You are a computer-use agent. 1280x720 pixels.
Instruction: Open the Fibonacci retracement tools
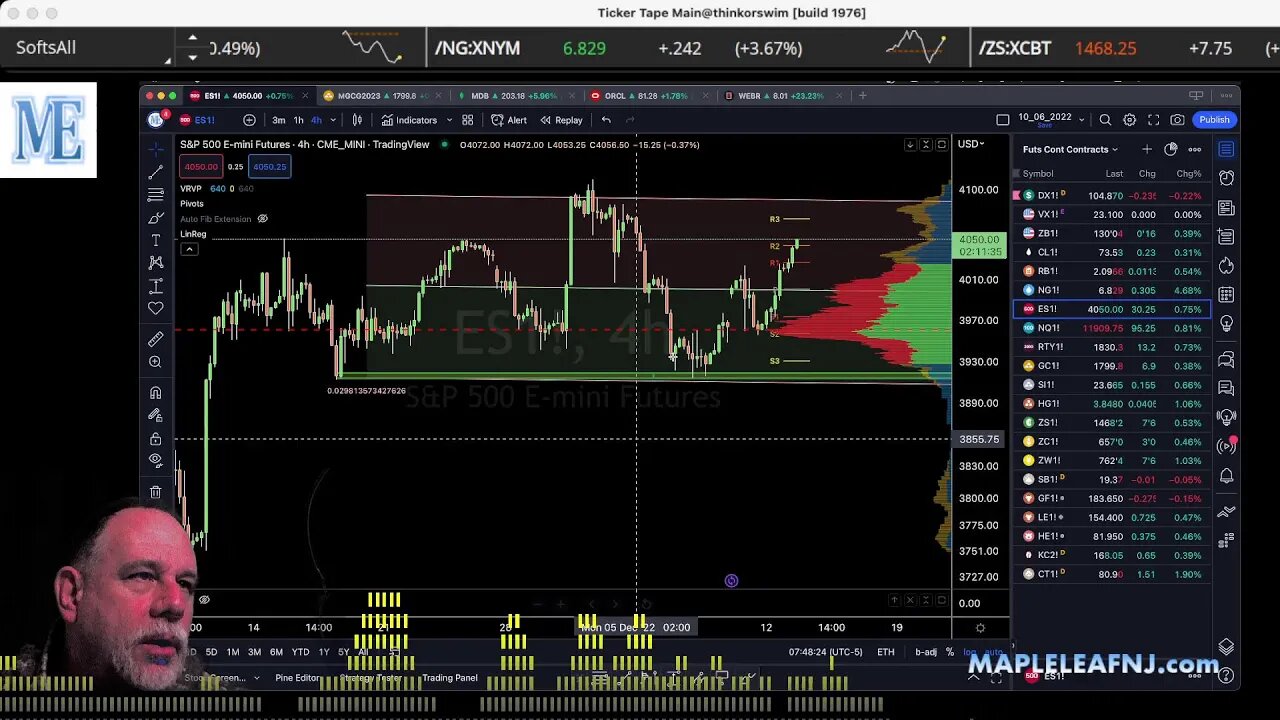(155, 195)
